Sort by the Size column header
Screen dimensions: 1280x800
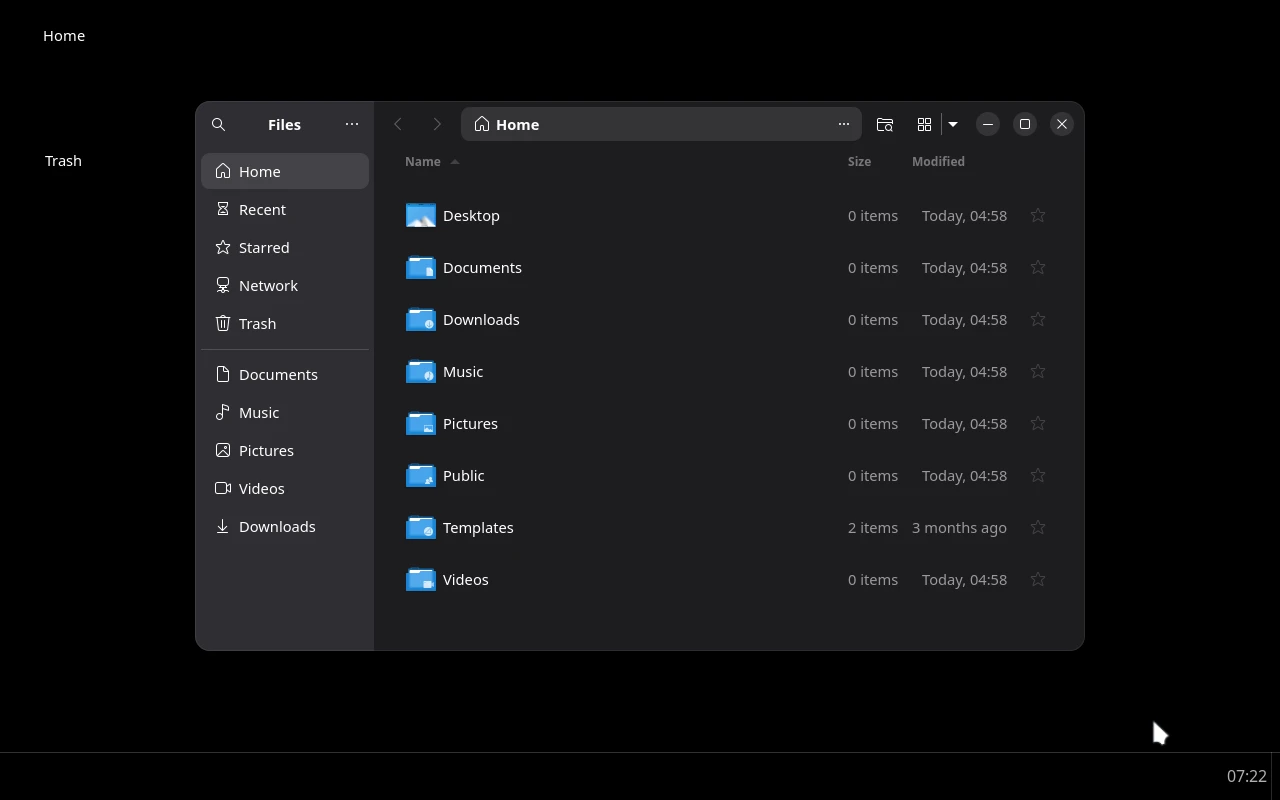(859, 161)
